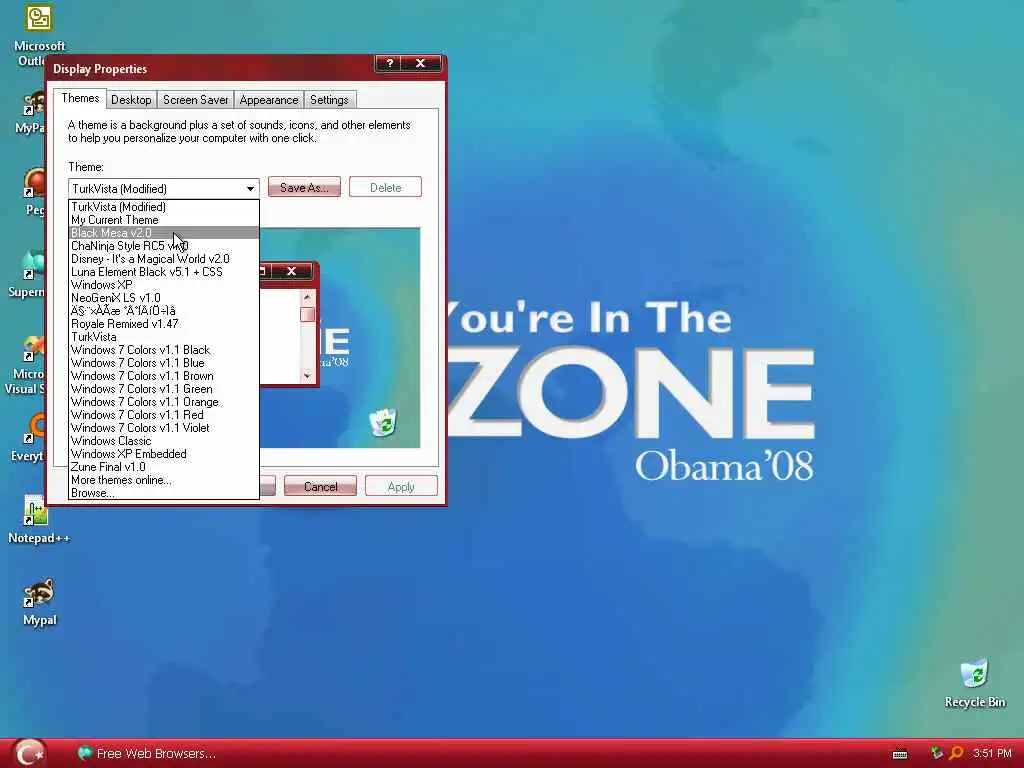Click the orange search icon in tray
Viewport: 1024px width, 768px height.
point(956,753)
